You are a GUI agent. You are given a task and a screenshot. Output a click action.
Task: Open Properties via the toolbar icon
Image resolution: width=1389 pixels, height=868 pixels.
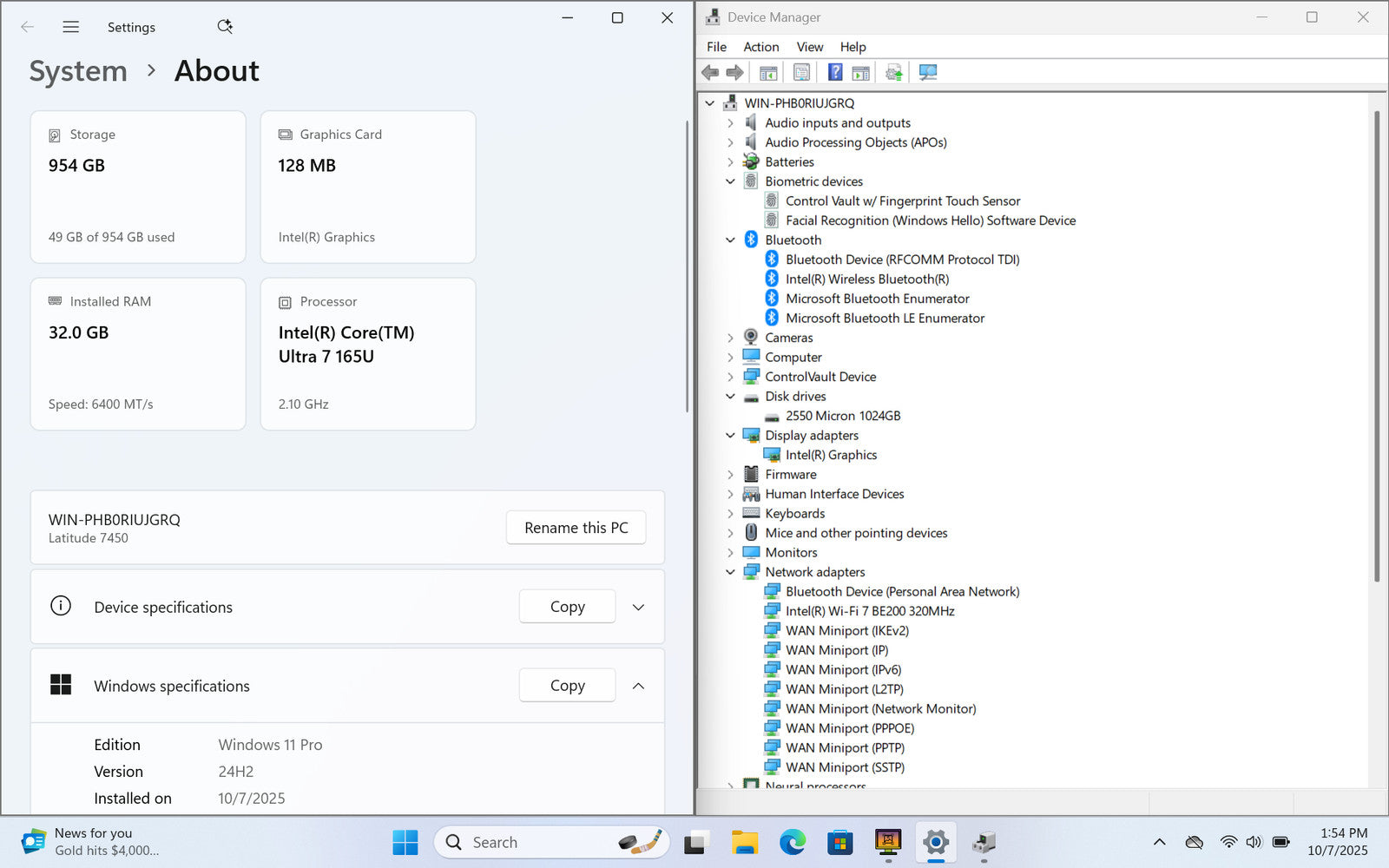(x=801, y=73)
